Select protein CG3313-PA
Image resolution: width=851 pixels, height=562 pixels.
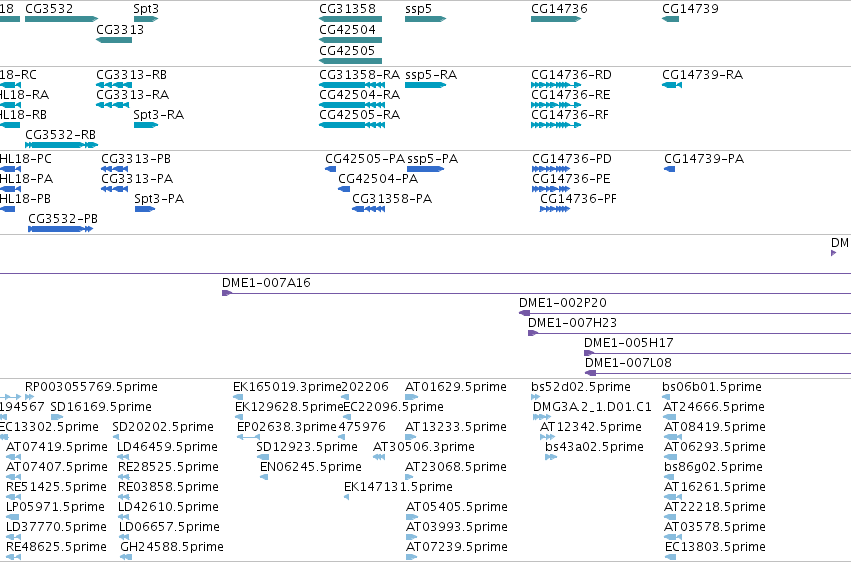click(137, 179)
